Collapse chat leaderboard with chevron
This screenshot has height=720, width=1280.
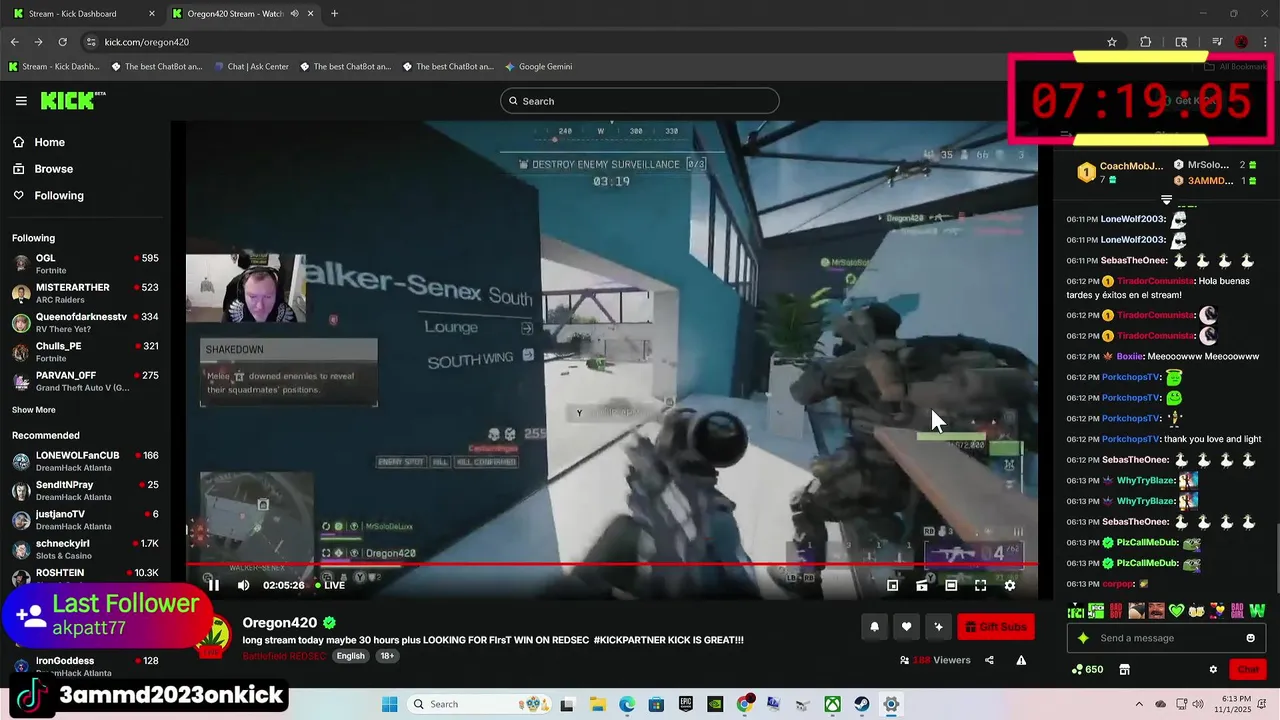click(1166, 200)
